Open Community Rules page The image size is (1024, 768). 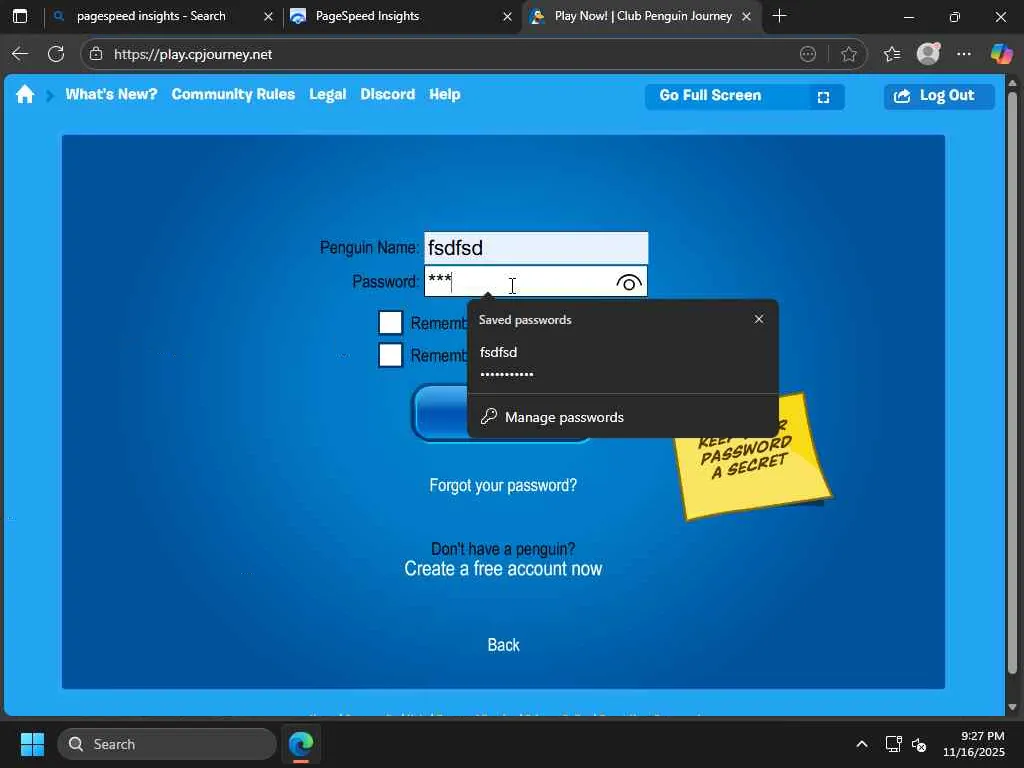tap(233, 95)
